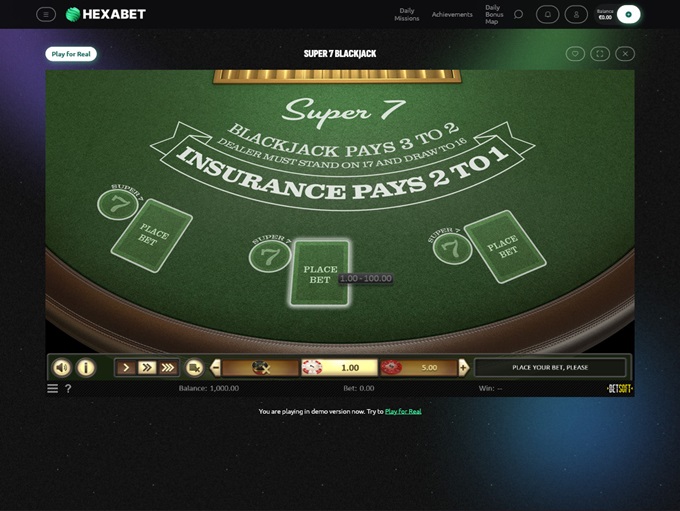Place bet on the center betting spot
The image size is (680, 511).
coord(320,273)
